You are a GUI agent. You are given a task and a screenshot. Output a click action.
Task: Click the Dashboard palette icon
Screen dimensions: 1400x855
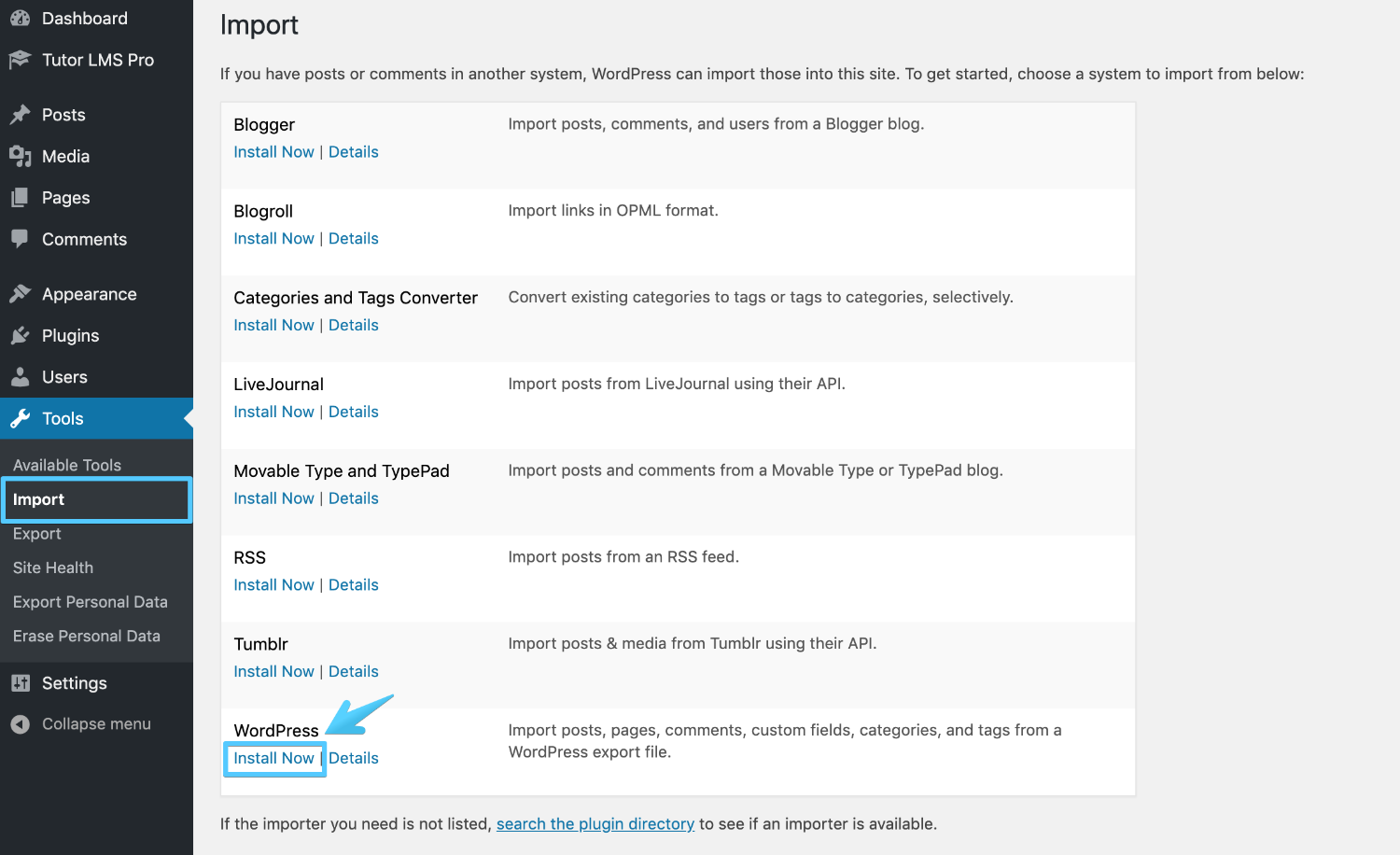click(x=20, y=19)
